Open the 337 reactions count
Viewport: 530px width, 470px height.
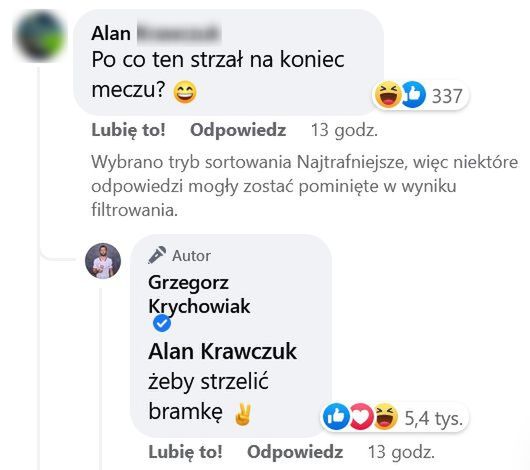(x=447, y=96)
